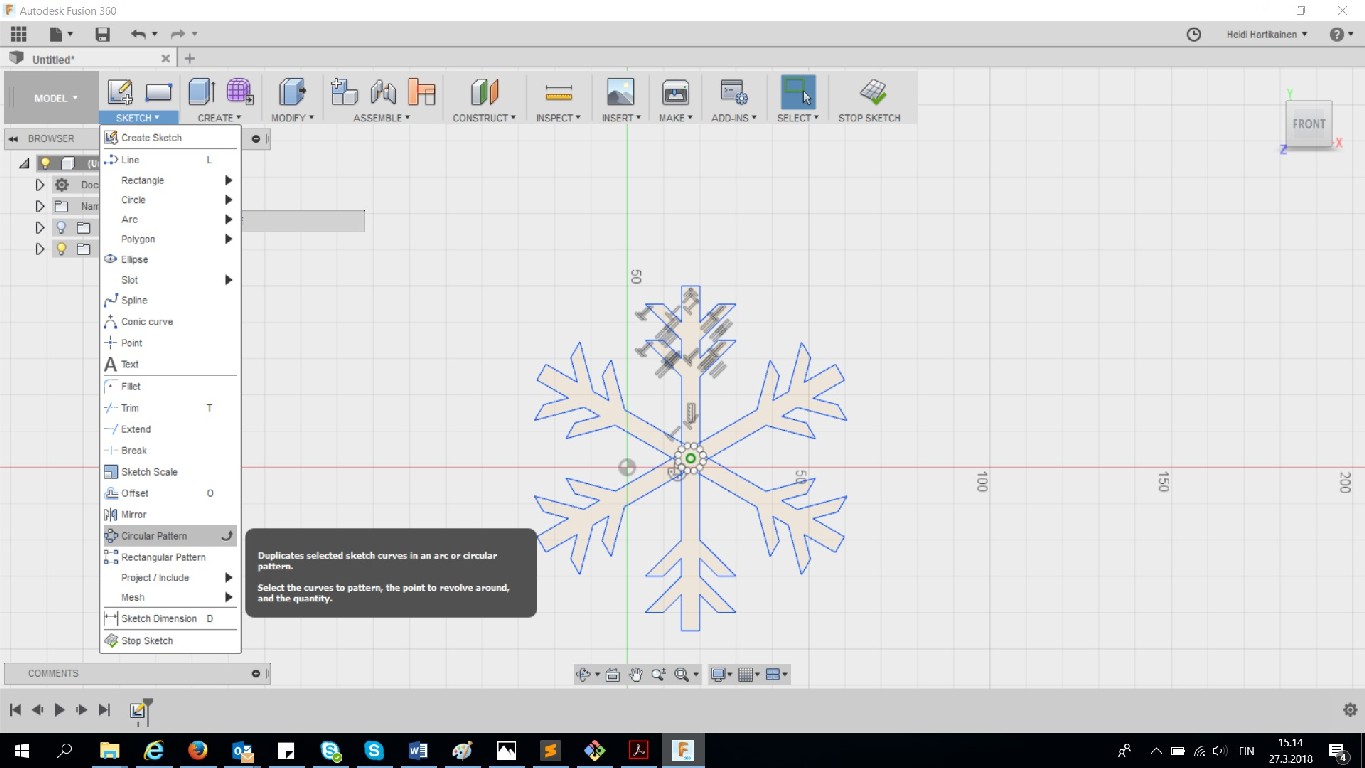1365x768 pixels.
Task: Click the Offset Plane icon in Construct
Action: coord(484,93)
